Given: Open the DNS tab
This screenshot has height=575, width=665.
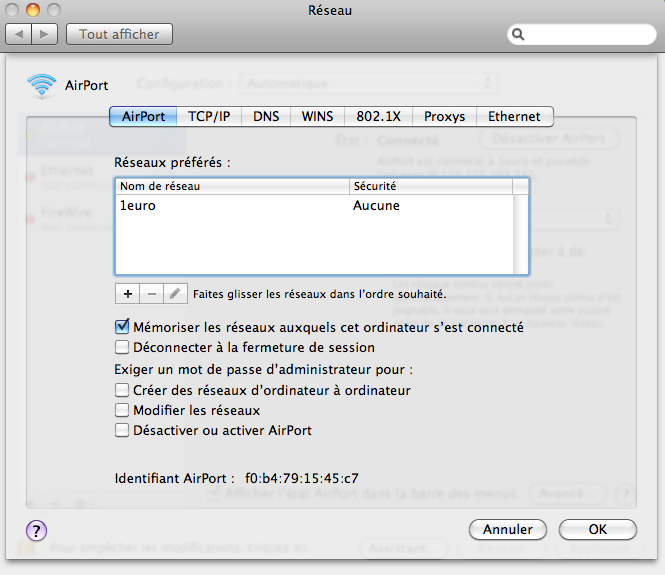Looking at the screenshot, I should [266, 116].
